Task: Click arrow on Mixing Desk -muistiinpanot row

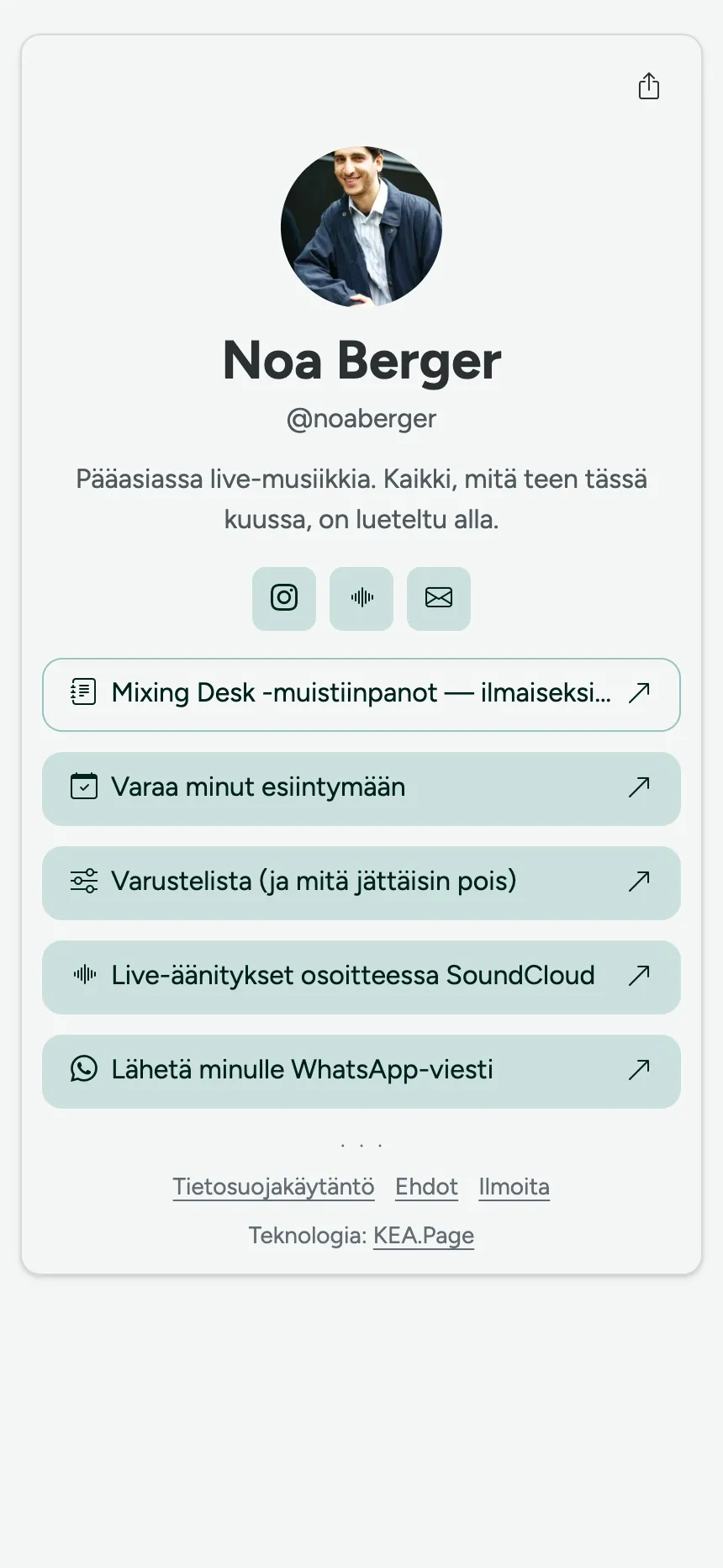Action: tap(639, 692)
